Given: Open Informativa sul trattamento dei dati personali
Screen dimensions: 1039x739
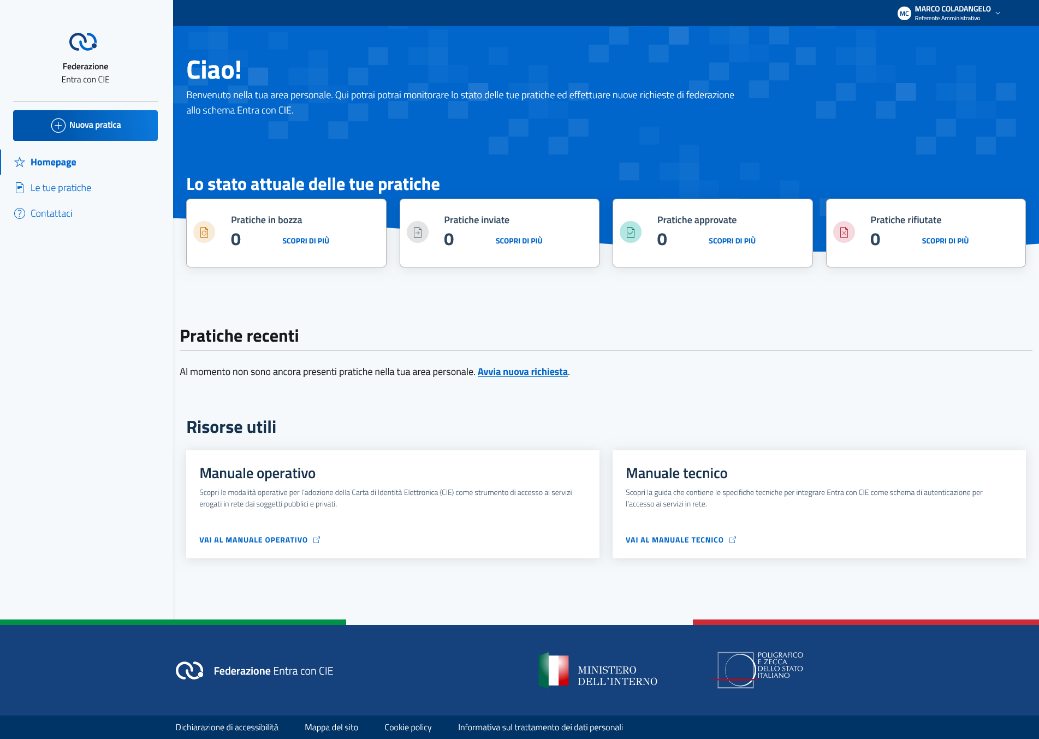Looking at the screenshot, I should [541, 727].
